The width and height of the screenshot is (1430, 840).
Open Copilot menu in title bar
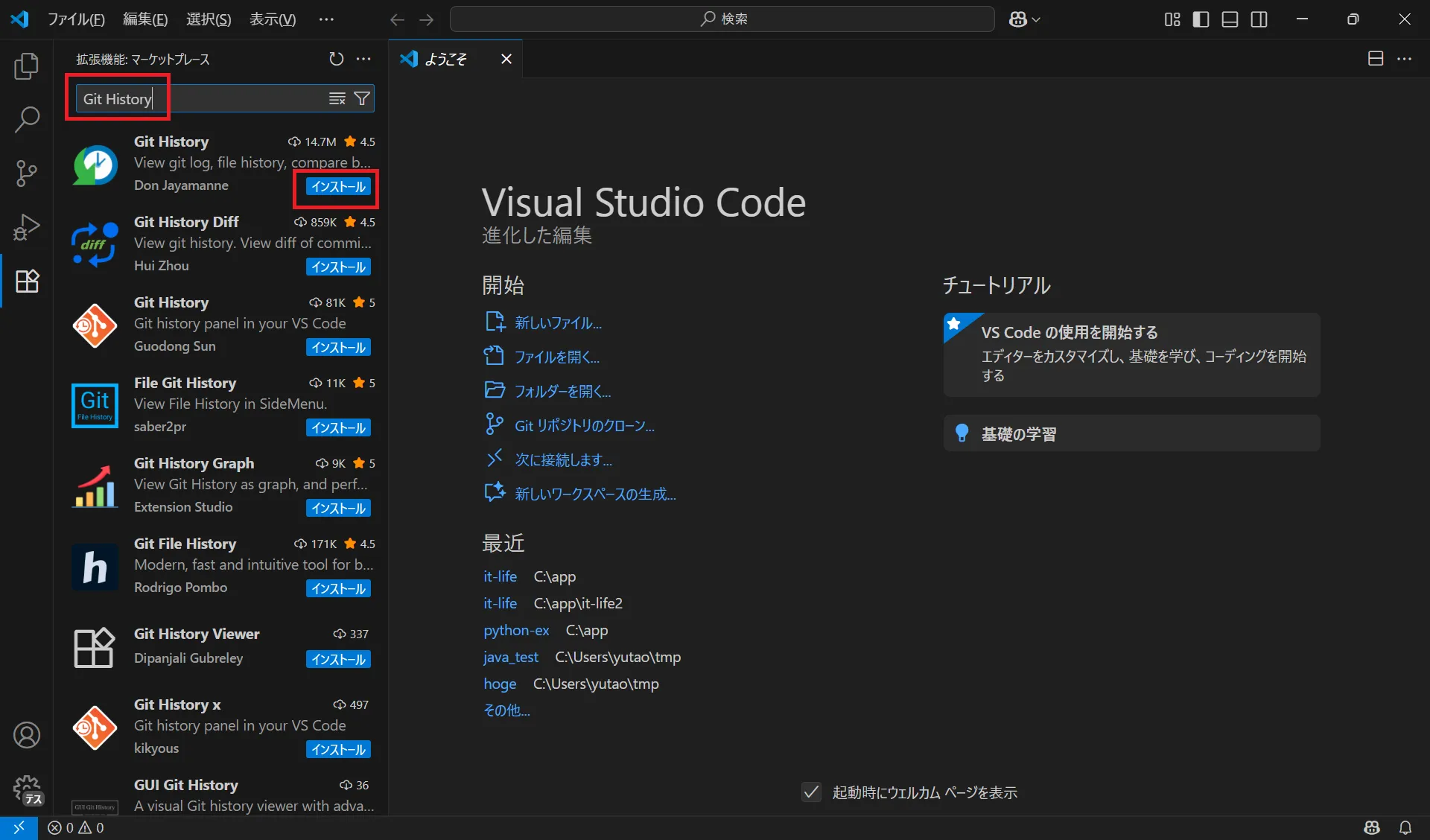pyautogui.click(x=1025, y=19)
